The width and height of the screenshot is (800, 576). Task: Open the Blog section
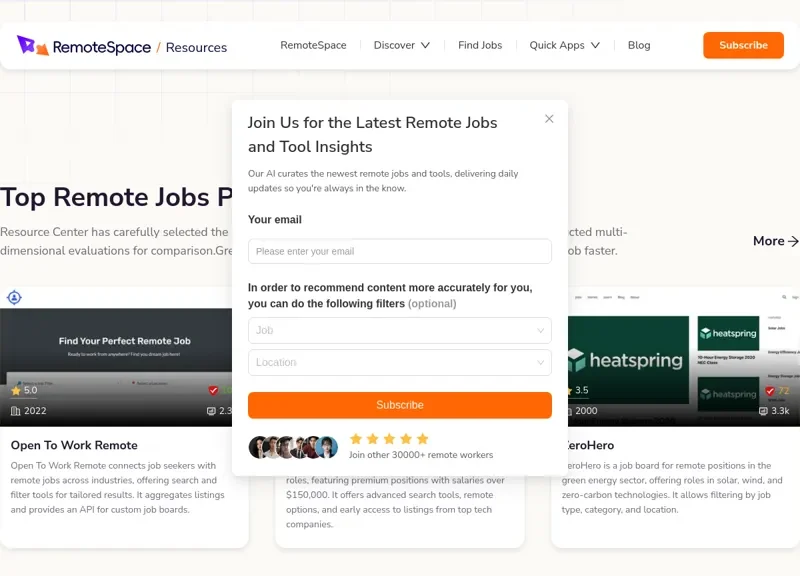[x=639, y=45]
